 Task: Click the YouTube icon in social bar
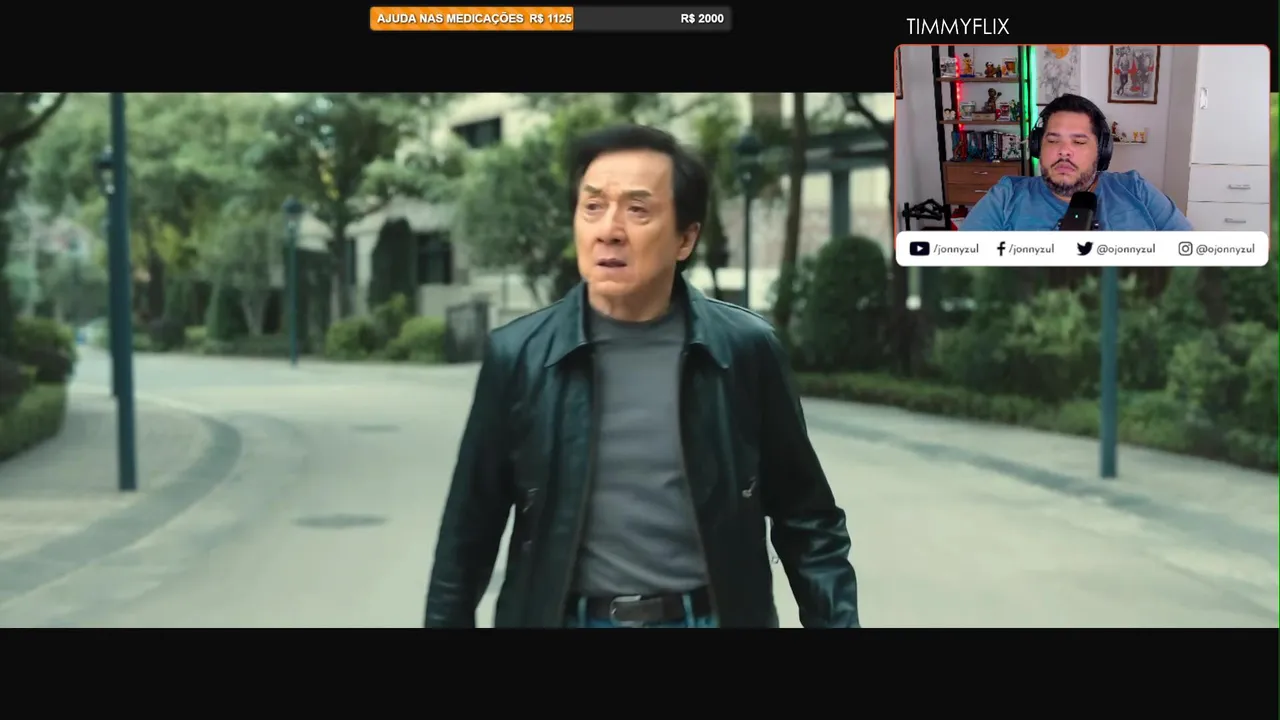point(919,249)
